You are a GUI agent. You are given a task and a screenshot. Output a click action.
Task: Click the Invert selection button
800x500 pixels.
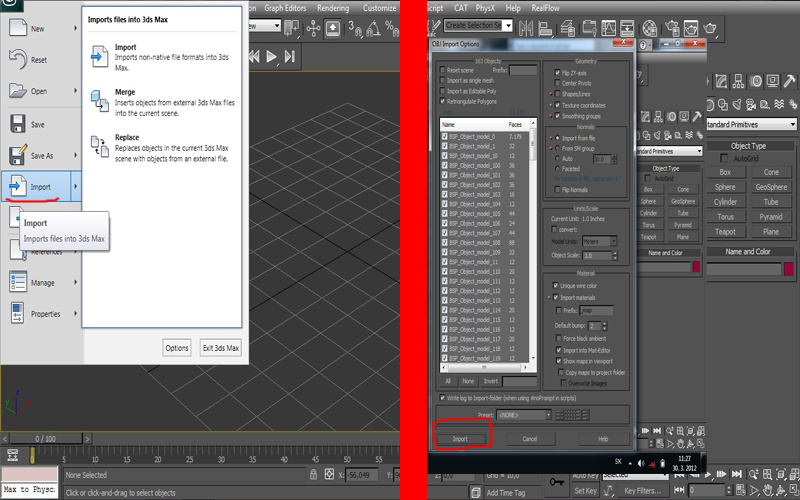[491, 381]
